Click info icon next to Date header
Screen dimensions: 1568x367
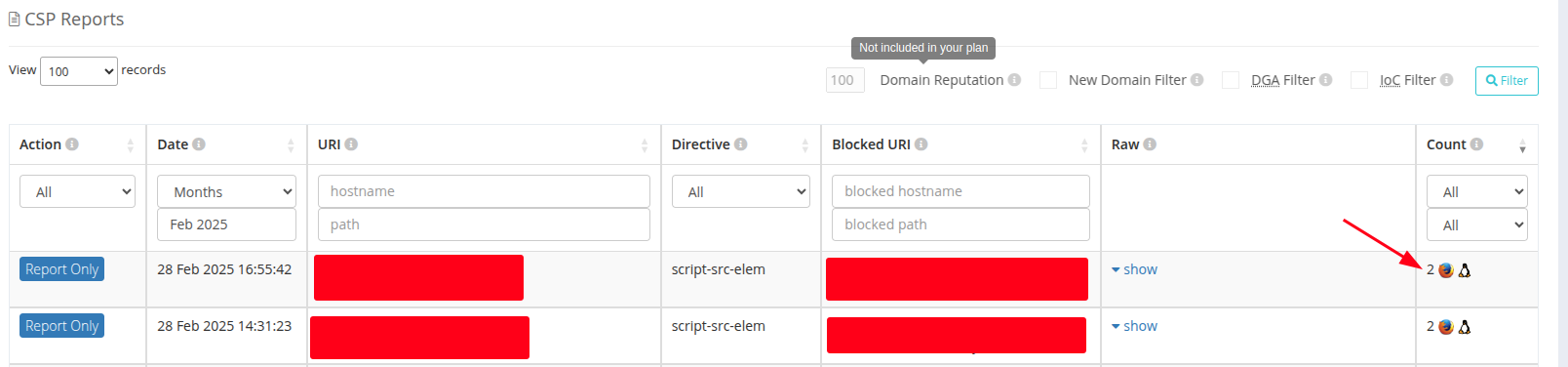coord(199,144)
